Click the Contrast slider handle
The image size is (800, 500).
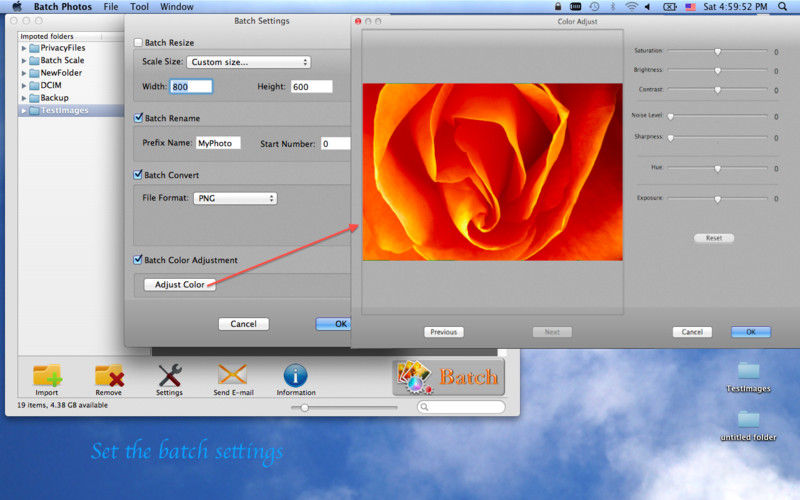pyautogui.click(x=717, y=90)
